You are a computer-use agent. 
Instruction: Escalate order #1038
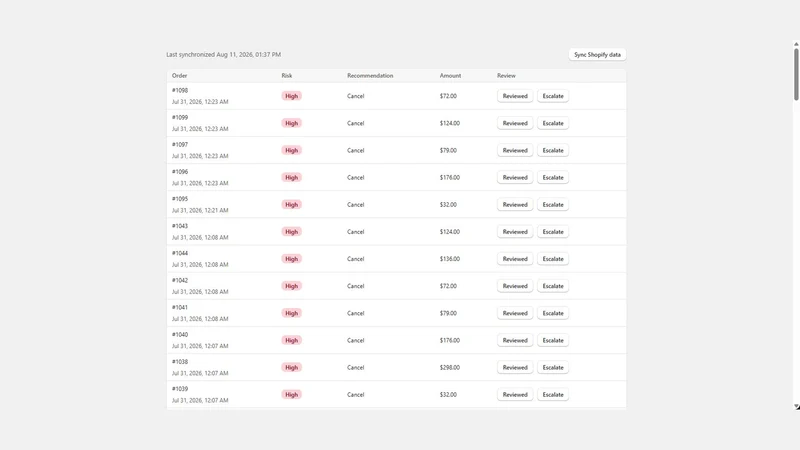point(553,367)
